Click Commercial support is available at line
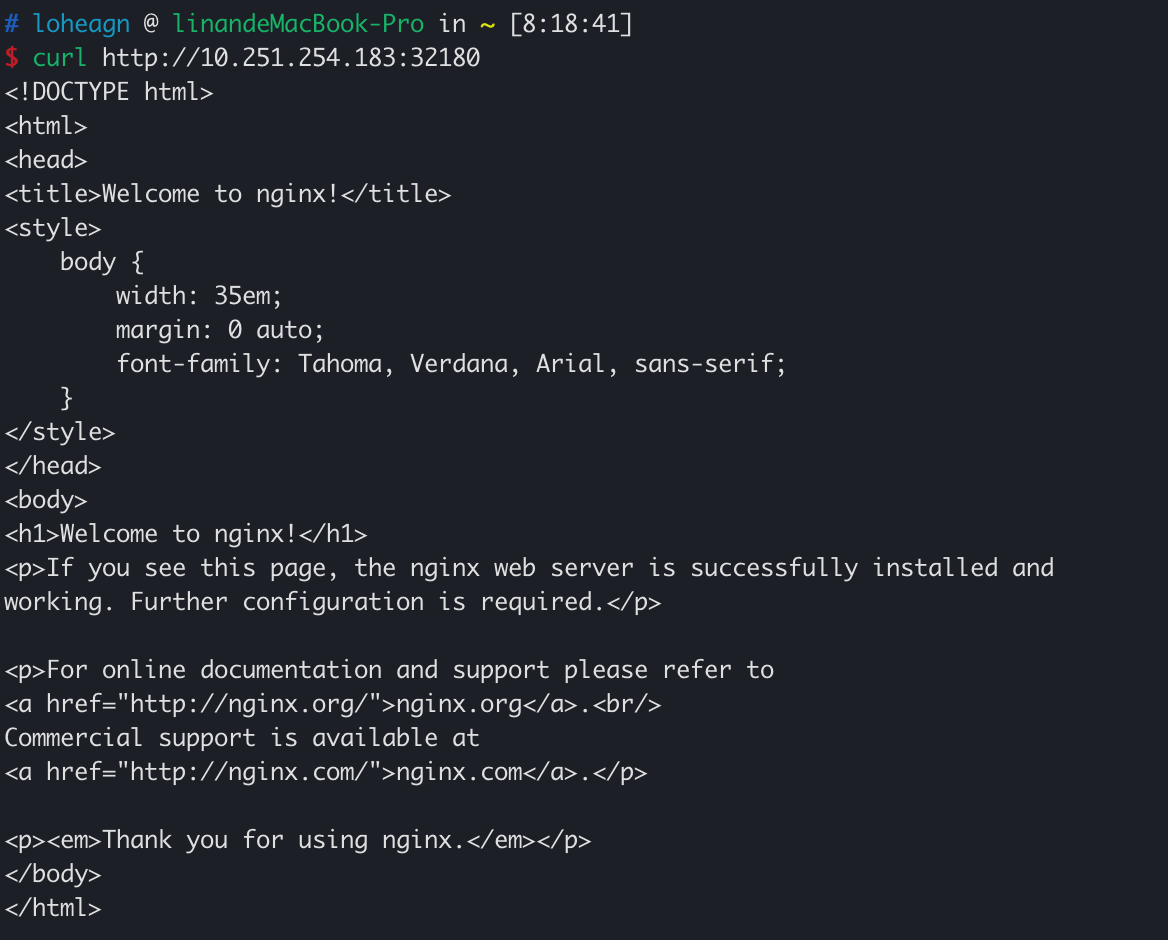The width and height of the screenshot is (1168, 940). pyautogui.click(x=242, y=738)
